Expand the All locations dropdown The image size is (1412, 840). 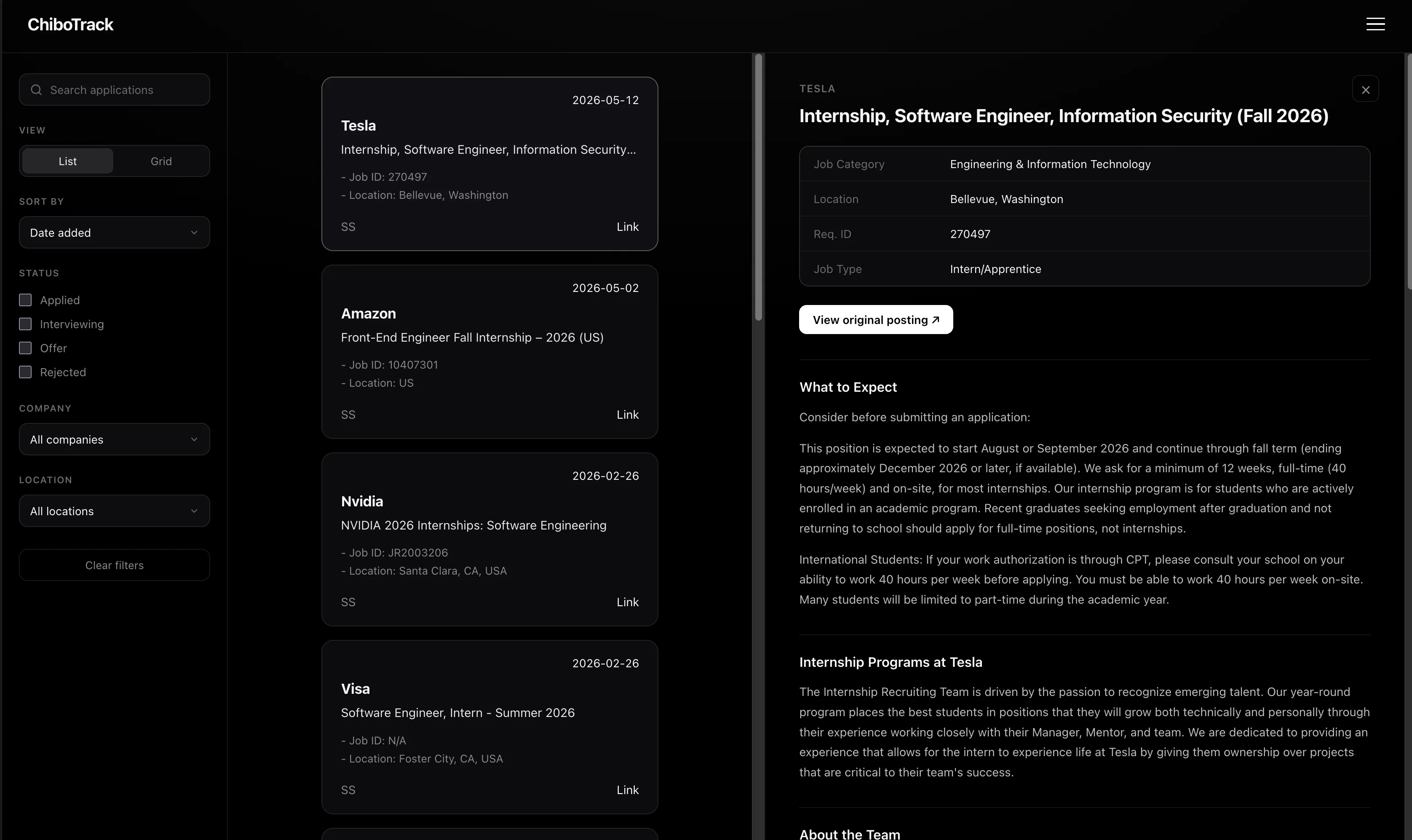[x=114, y=511]
